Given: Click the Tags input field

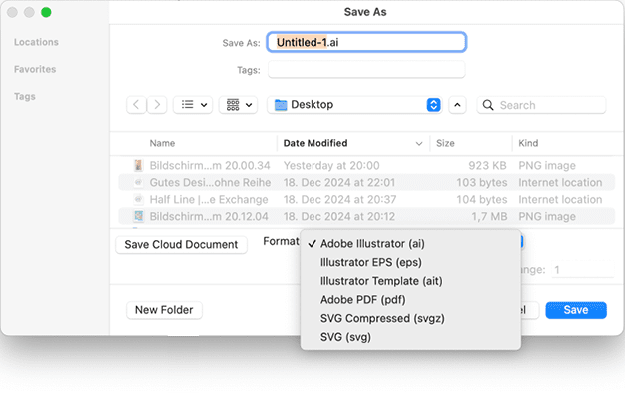Looking at the screenshot, I should [367, 70].
